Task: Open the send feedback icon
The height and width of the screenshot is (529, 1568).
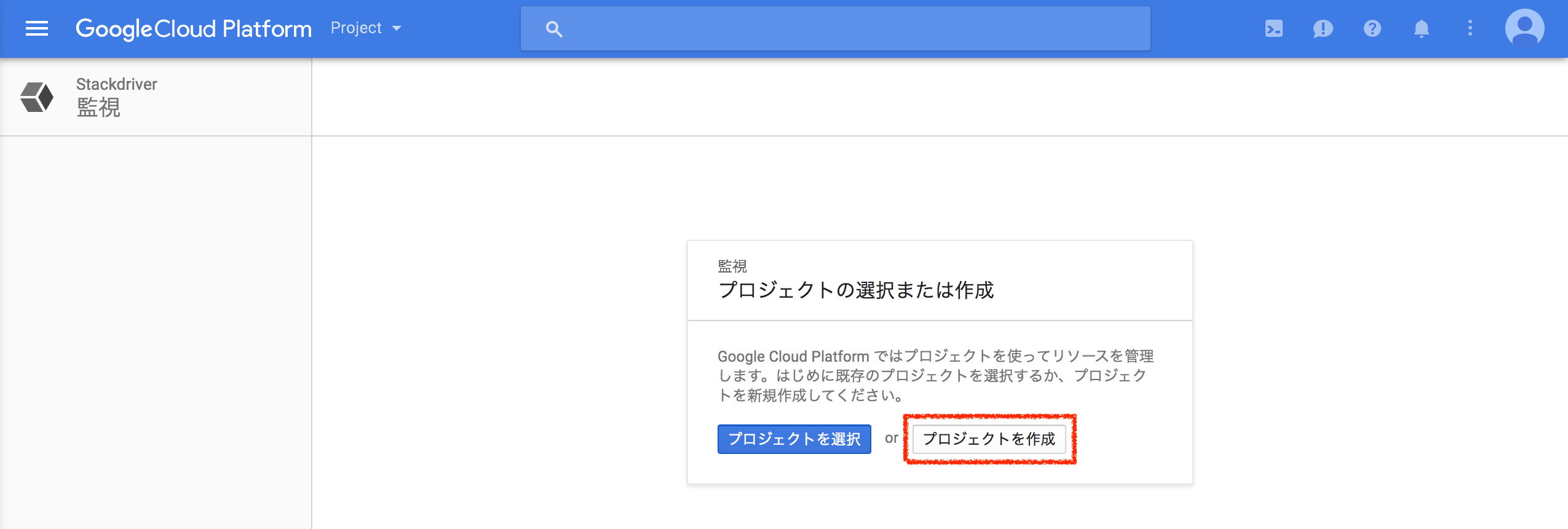Action: coord(1323,28)
